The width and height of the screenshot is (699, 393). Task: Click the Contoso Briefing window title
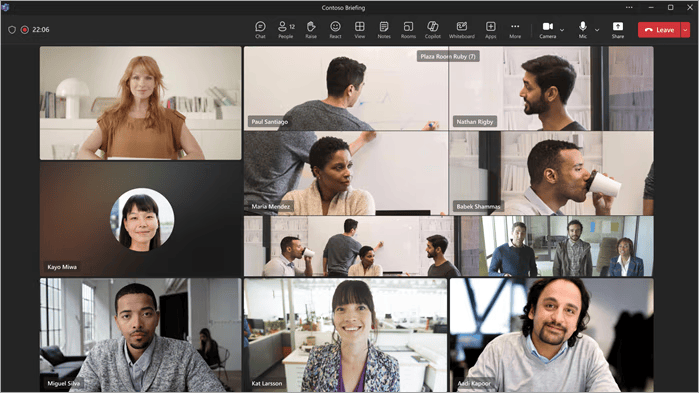343,8
